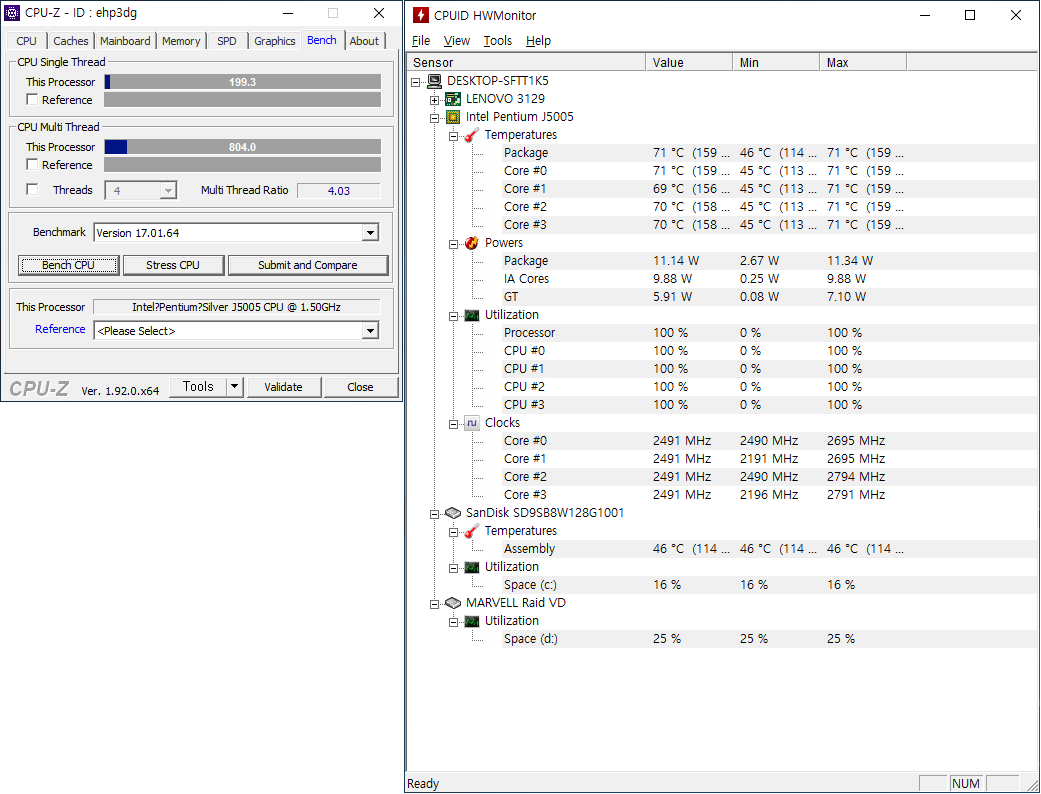This screenshot has width=1041, height=794.
Task: Open the Memory tab
Action: pos(181,40)
